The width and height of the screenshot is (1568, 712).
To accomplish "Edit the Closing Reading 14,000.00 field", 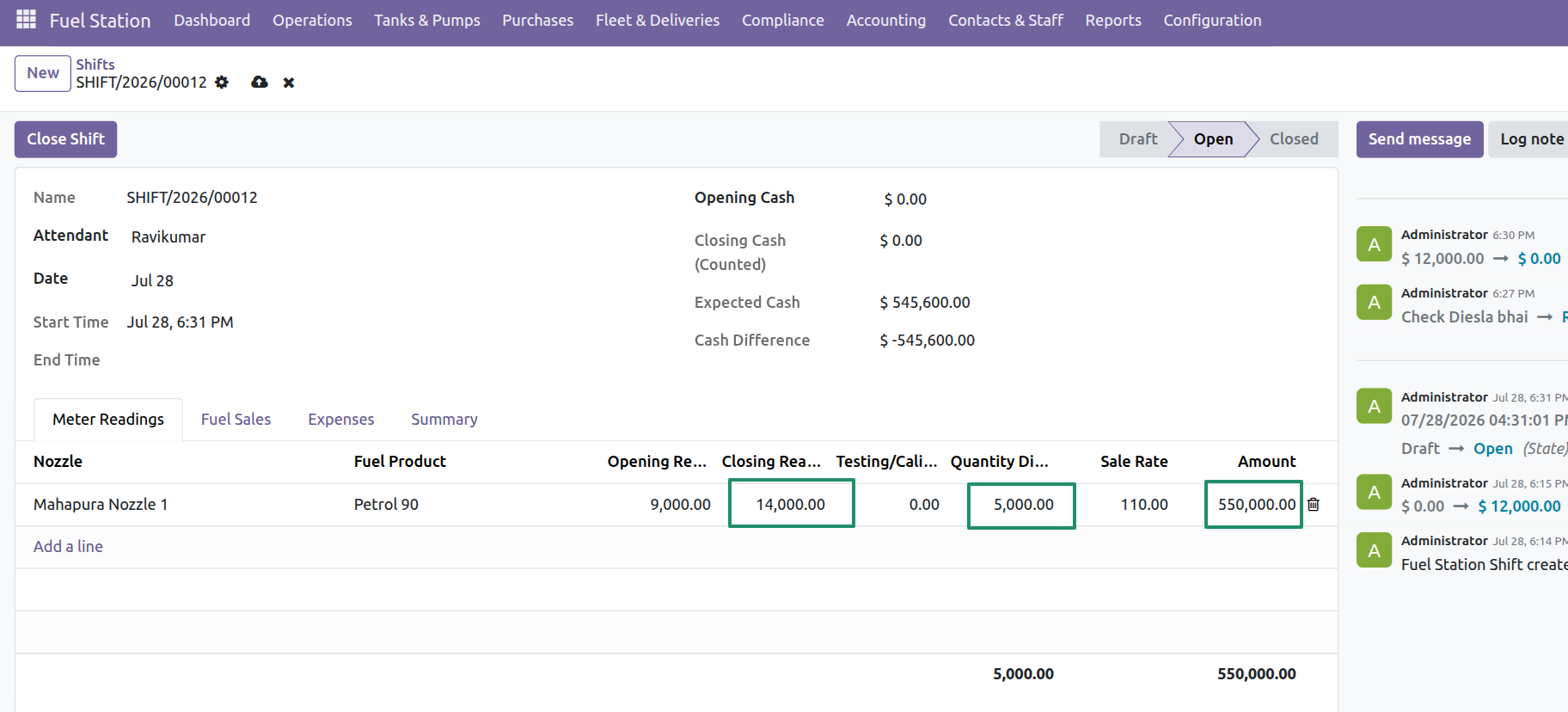I will click(x=791, y=505).
